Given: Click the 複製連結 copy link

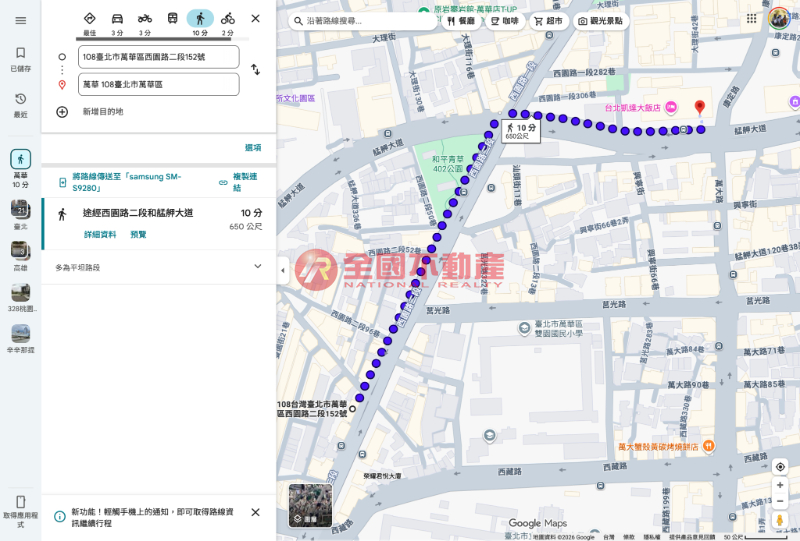Looking at the screenshot, I should pyautogui.click(x=237, y=182).
